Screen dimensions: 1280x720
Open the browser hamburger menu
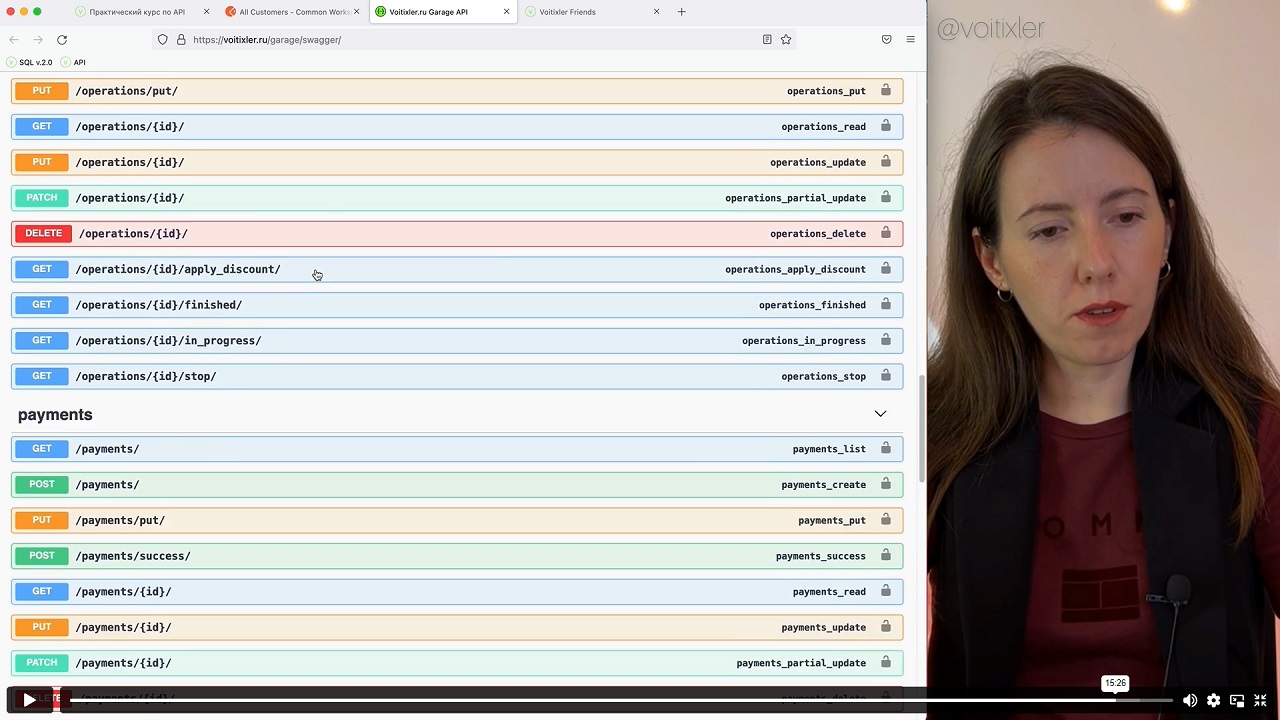click(x=910, y=40)
